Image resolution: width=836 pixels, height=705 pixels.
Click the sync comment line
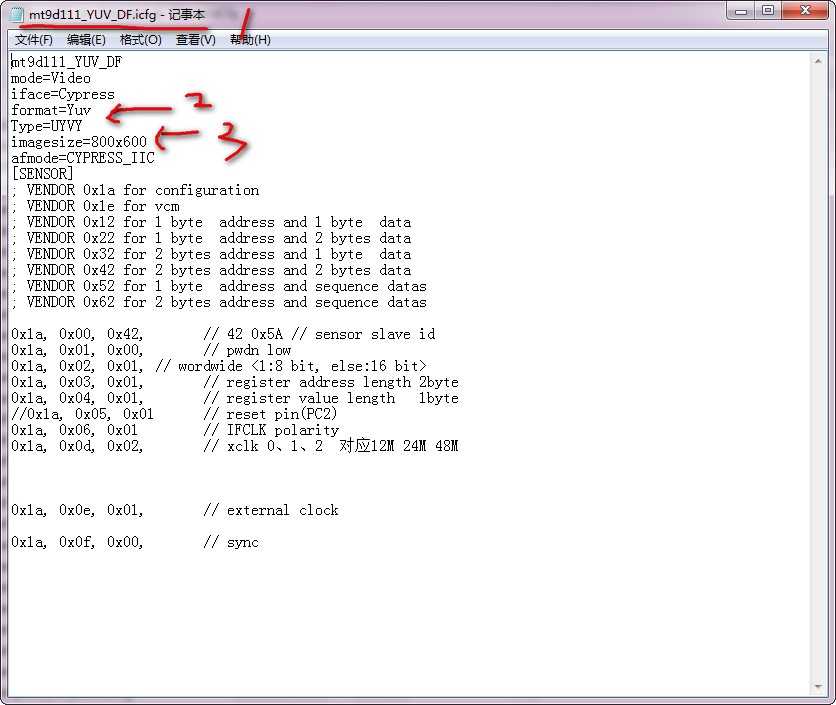pyautogui.click(x=135, y=542)
